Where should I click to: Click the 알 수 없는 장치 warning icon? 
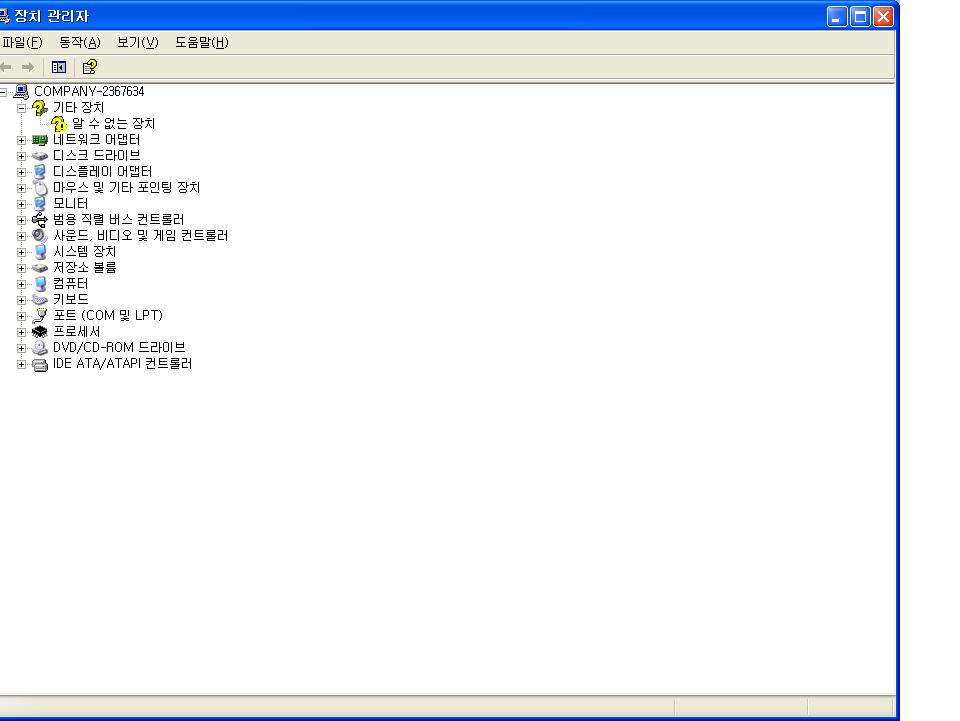coord(59,124)
